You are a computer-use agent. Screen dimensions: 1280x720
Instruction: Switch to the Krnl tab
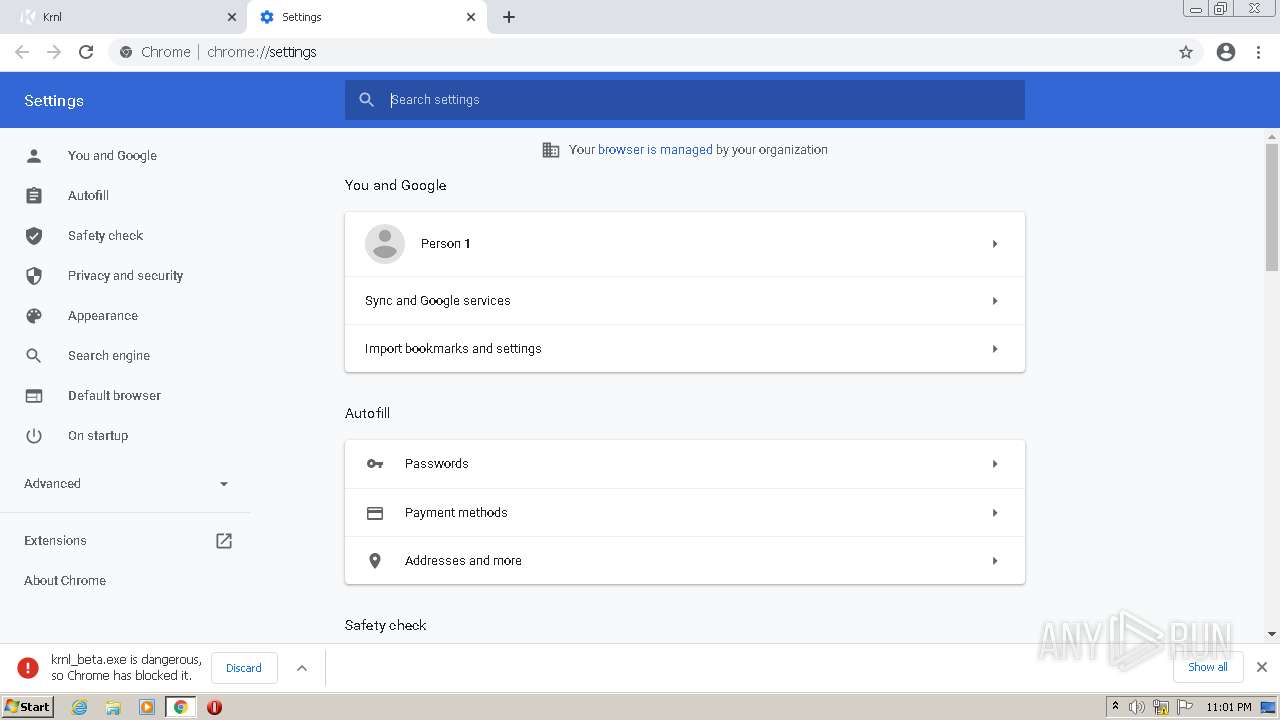(x=126, y=17)
